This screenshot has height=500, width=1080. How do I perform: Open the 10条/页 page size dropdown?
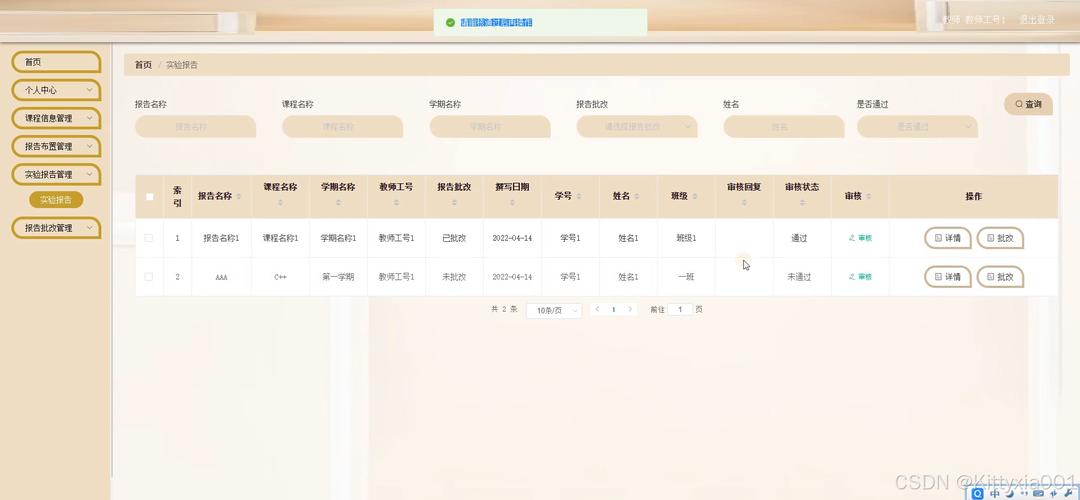coord(554,311)
